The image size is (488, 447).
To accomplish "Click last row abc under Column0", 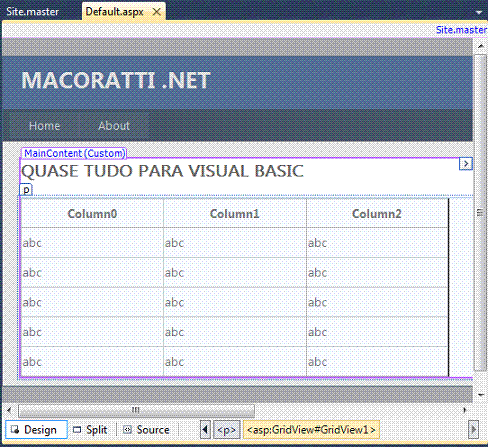I will coord(32,362).
